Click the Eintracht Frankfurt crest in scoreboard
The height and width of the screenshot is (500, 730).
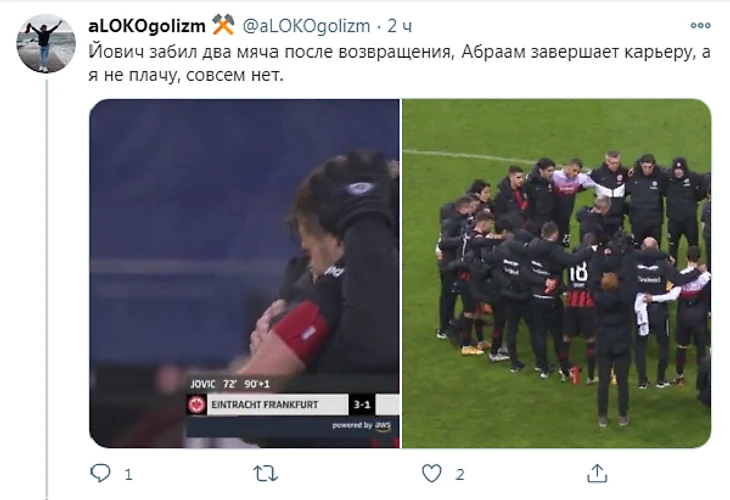(x=196, y=405)
